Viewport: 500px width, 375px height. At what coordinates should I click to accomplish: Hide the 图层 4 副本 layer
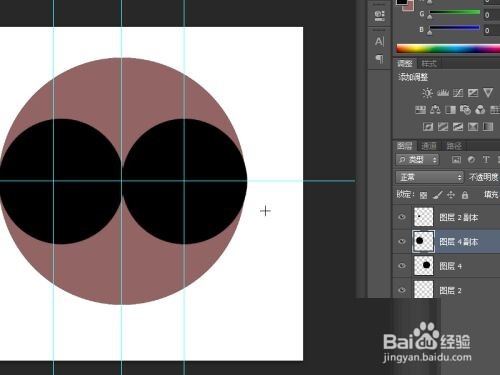point(402,241)
